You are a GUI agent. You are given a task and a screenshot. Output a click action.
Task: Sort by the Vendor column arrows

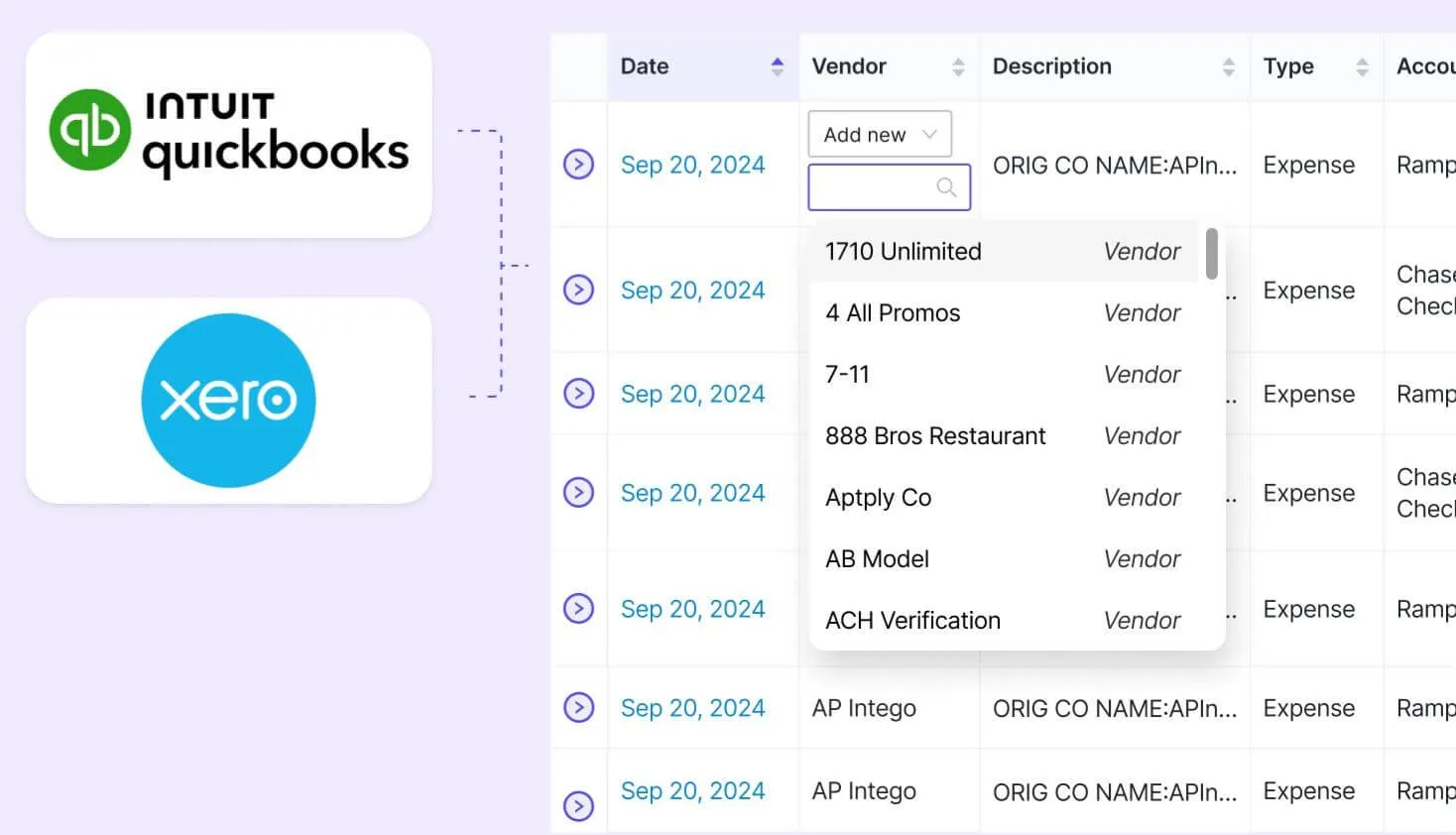pyautogui.click(x=958, y=66)
